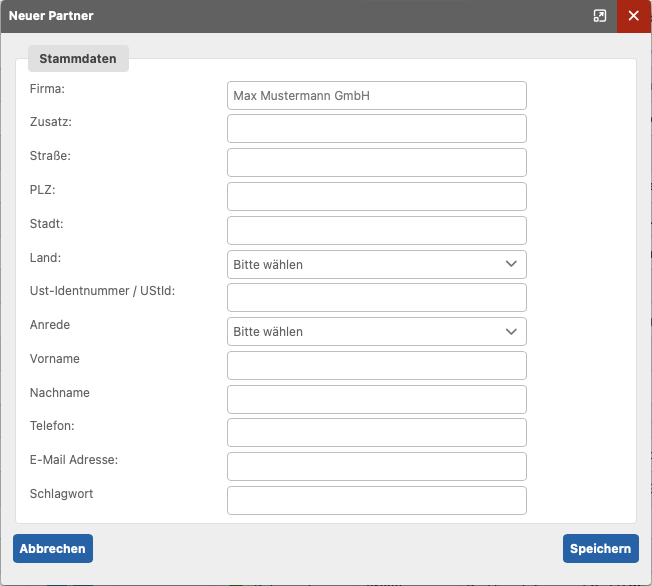
Task: Close the Neuer Partner dialog
Action: 634,16
